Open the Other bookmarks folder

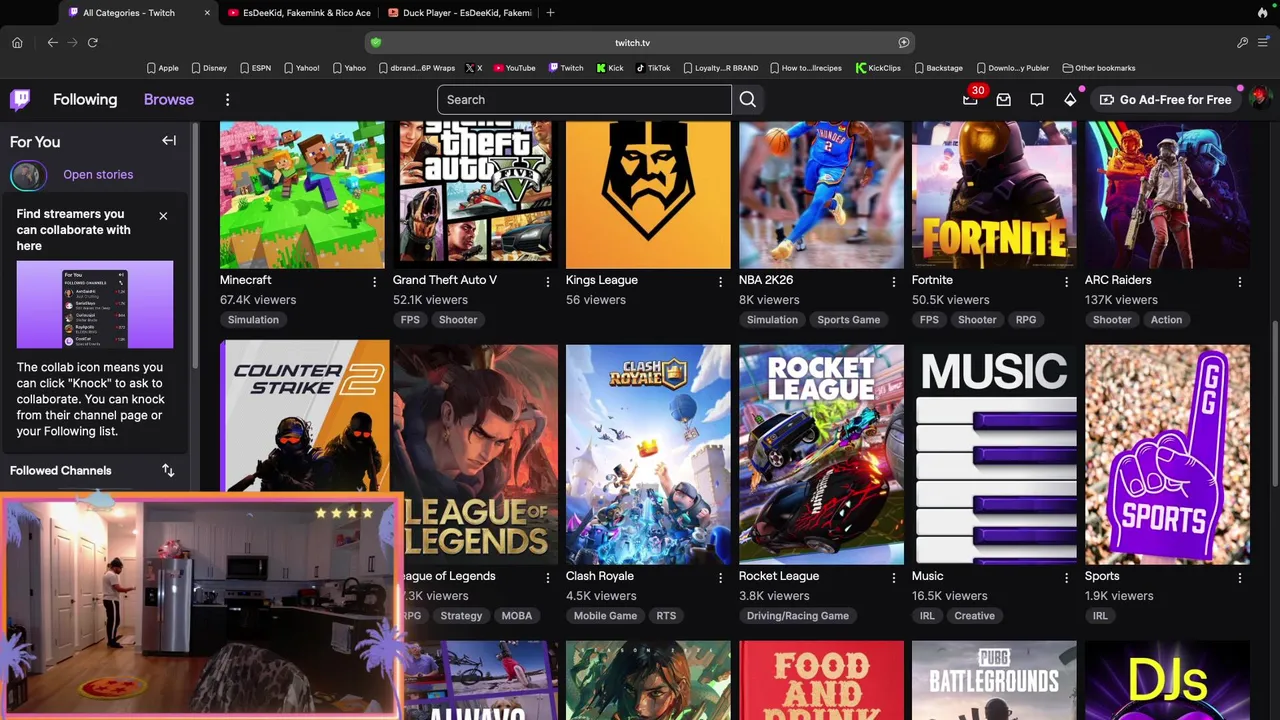pyautogui.click(x=1099, y=68)
